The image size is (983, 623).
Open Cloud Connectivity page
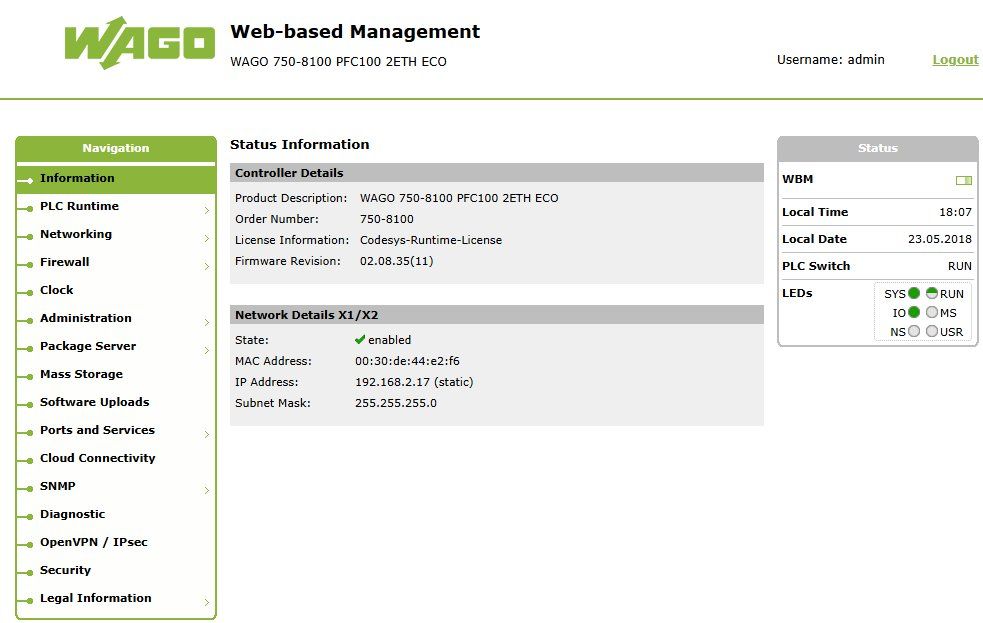(x=116, y=458)
